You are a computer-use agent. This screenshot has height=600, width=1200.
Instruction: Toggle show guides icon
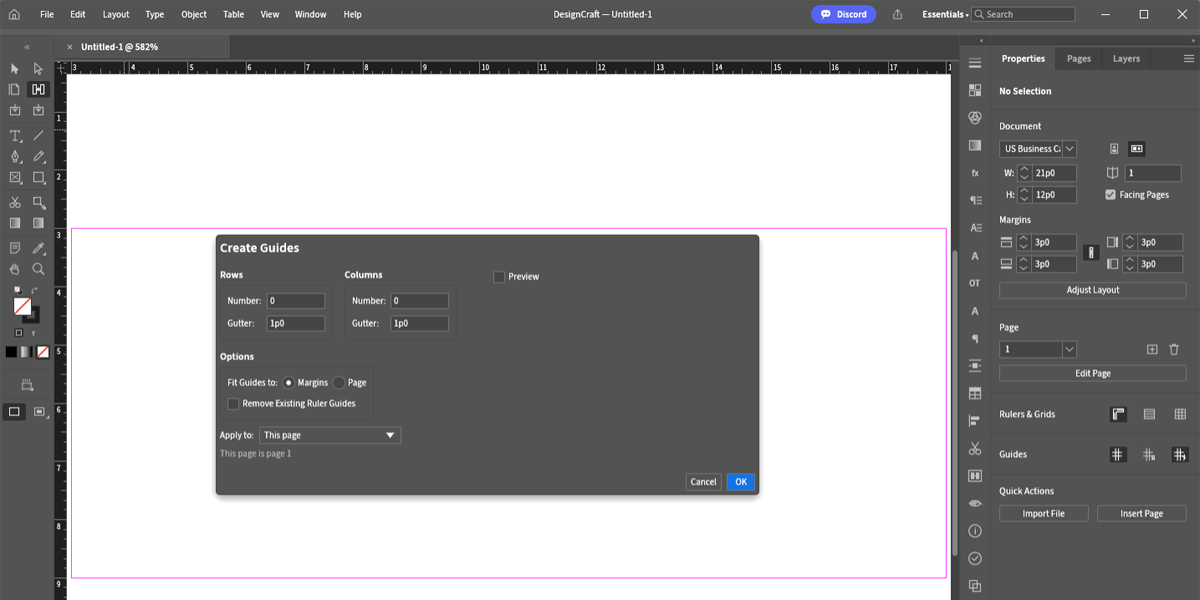[1118, 454]
